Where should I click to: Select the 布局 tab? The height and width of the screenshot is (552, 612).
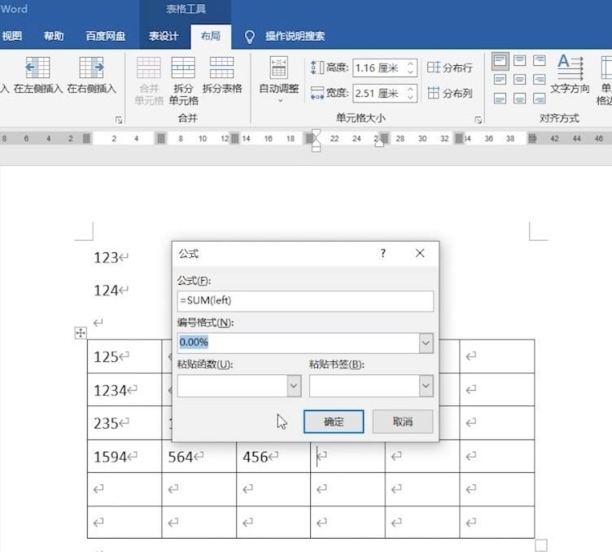point(211,36)
